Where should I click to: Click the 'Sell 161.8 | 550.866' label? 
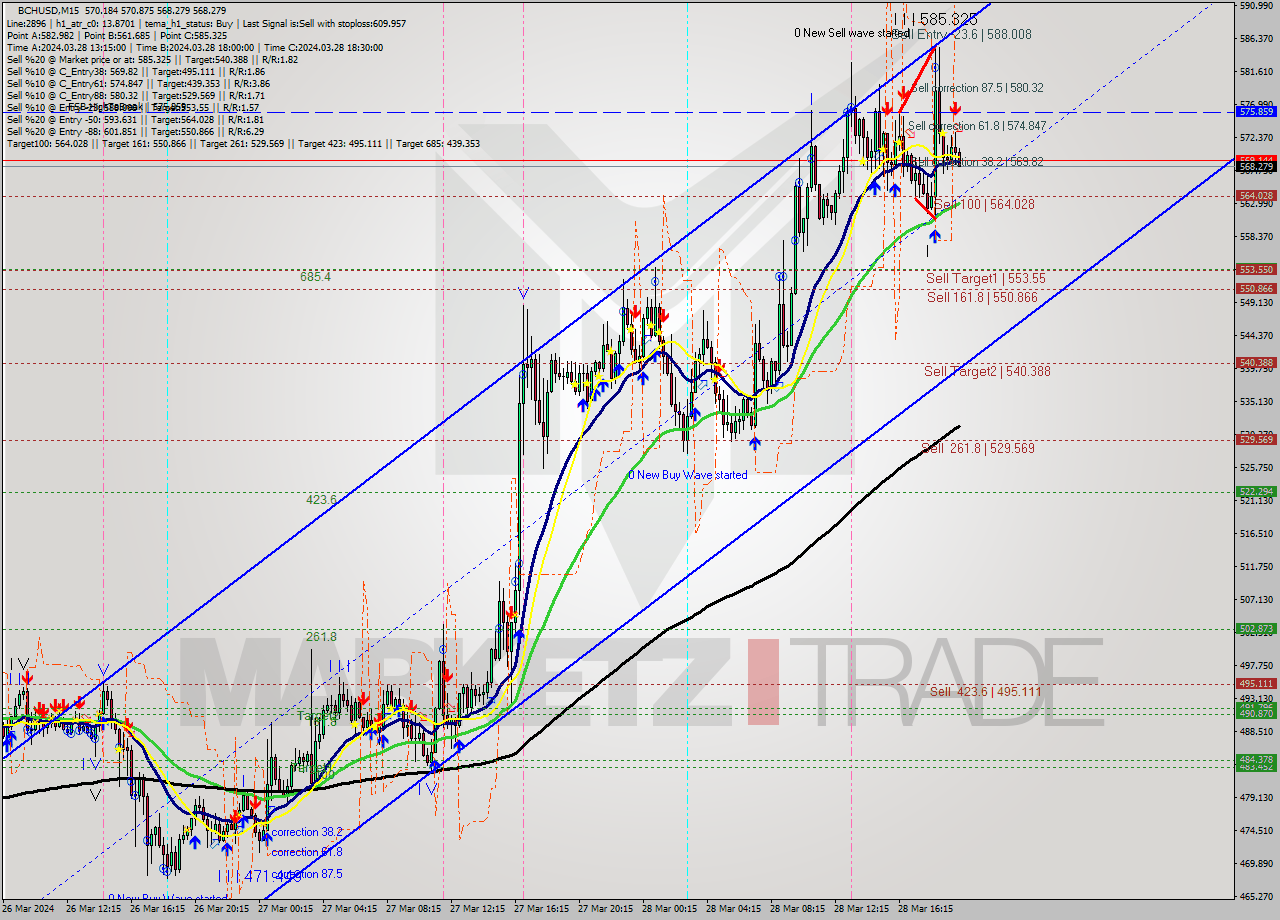tap(982, 297)
